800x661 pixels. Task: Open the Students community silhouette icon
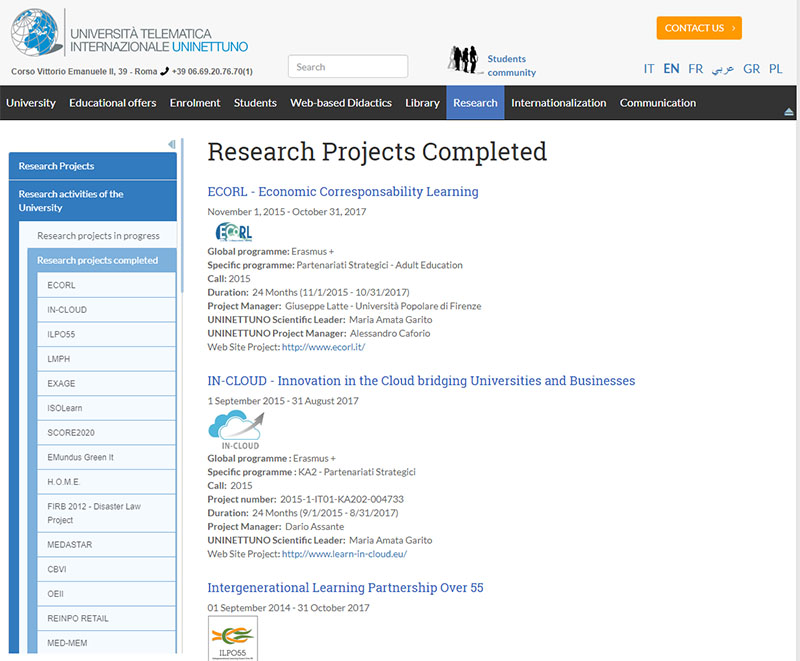pyautogui.click(x=463, y=60)
